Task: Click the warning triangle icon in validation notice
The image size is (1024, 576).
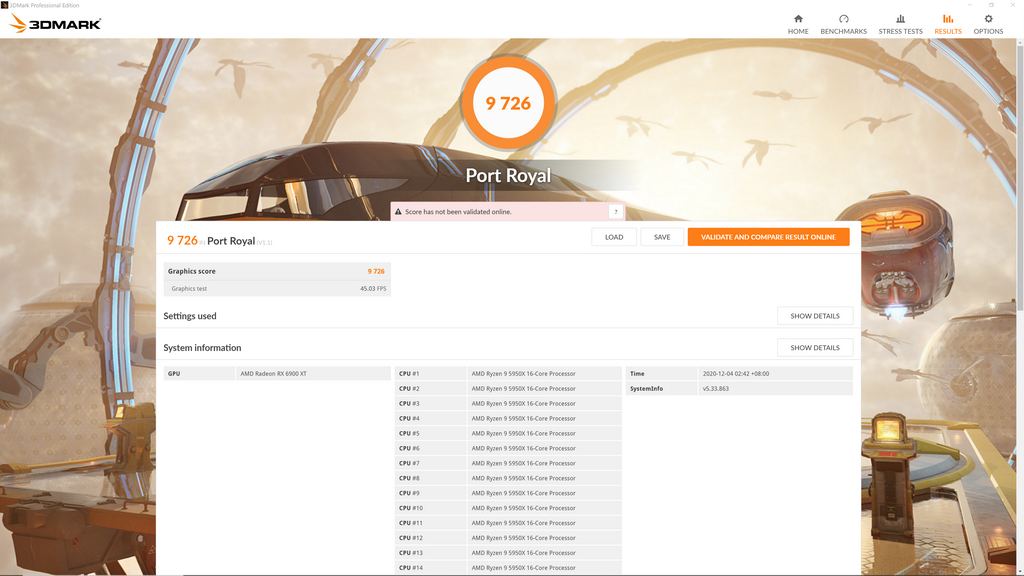Action: [x=398, y=212]
